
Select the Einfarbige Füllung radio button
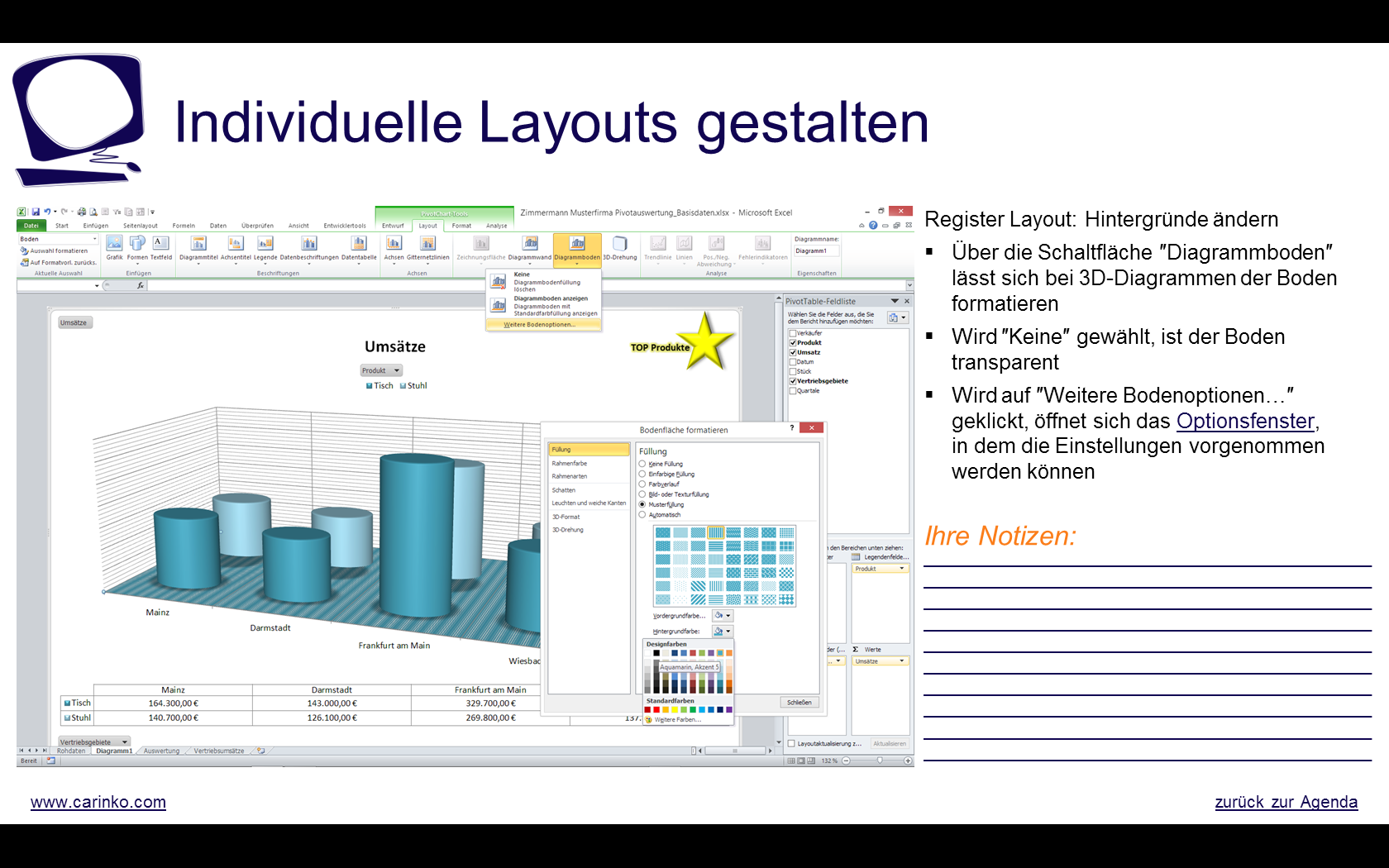point(642,475)
